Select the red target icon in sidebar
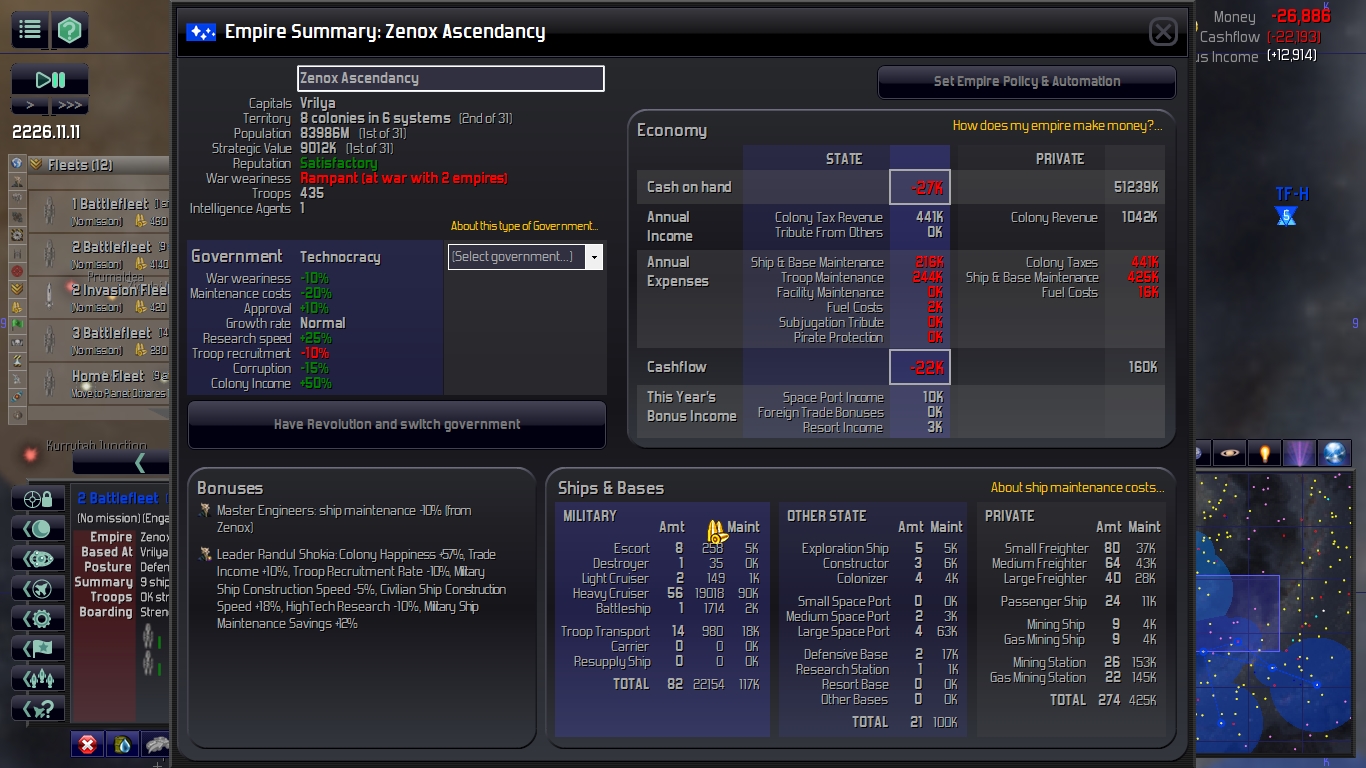The image size is (1366, 768). pos(16,271)
